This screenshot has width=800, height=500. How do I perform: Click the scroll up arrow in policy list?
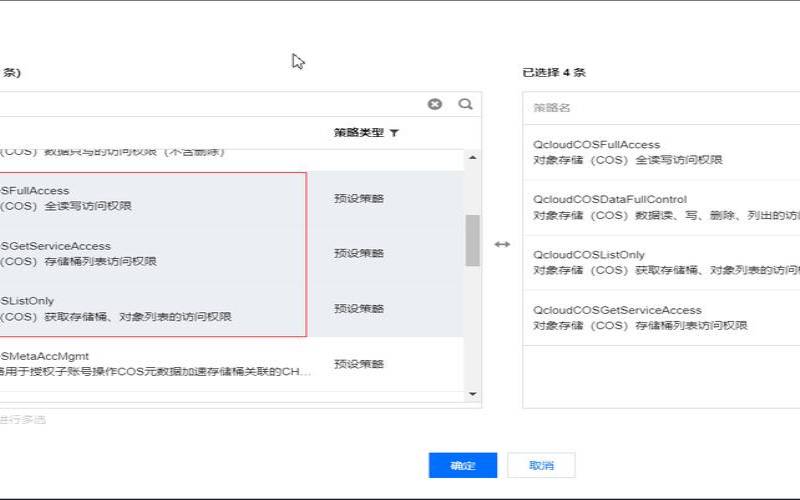(x=472, y=158)
